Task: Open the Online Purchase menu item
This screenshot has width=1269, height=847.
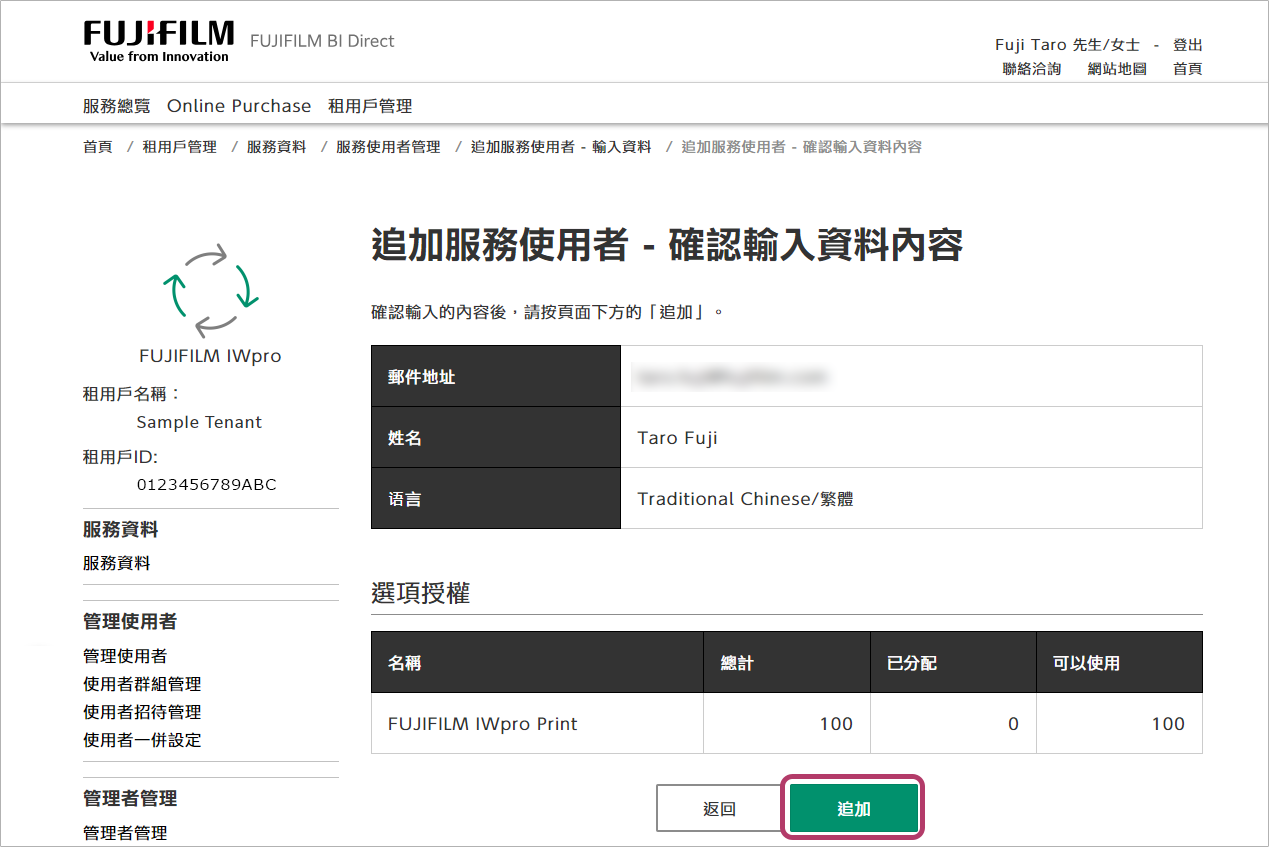Action: coord(239,106)
